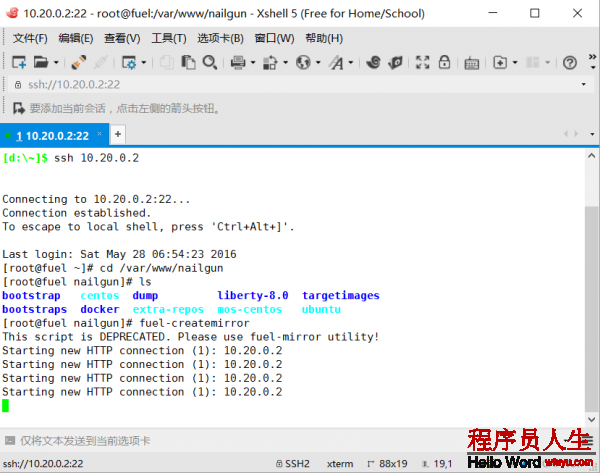
Task: Click the vertical scrollbar thumb
Action: coord(592,308)
